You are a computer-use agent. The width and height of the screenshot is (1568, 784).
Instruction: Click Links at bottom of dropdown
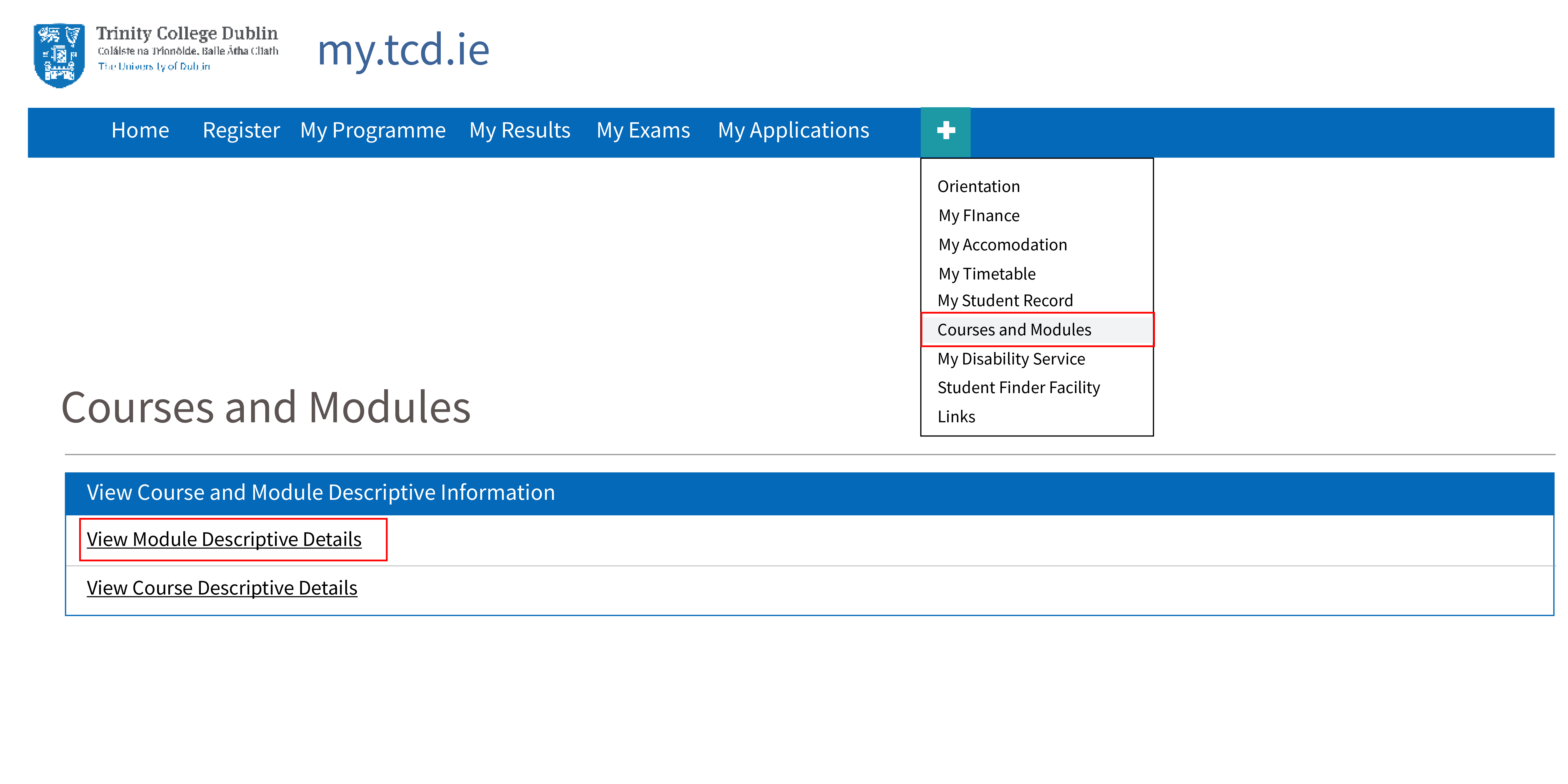point(956,417)
